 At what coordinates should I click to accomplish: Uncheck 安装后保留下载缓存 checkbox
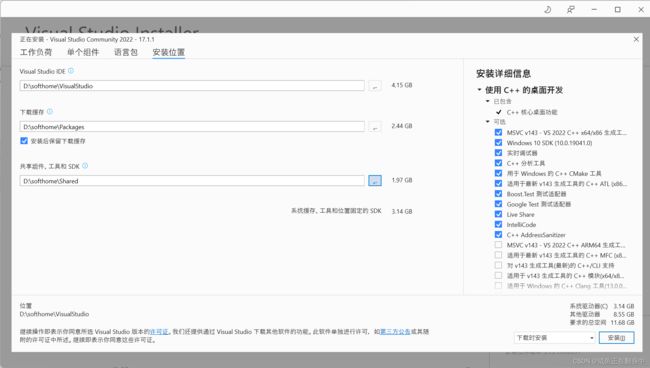tap(24, 141)
